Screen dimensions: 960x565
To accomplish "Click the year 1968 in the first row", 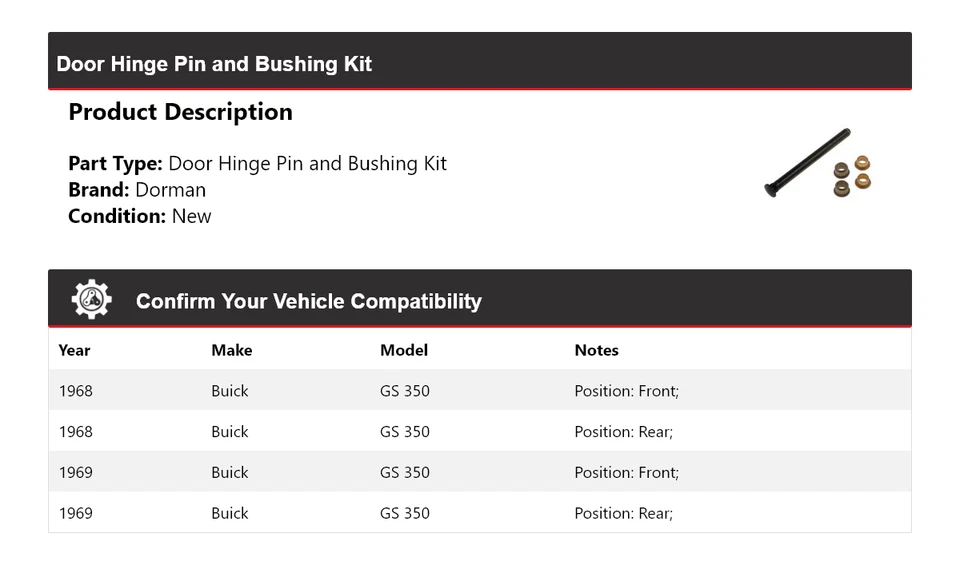I will pos(75,391).
